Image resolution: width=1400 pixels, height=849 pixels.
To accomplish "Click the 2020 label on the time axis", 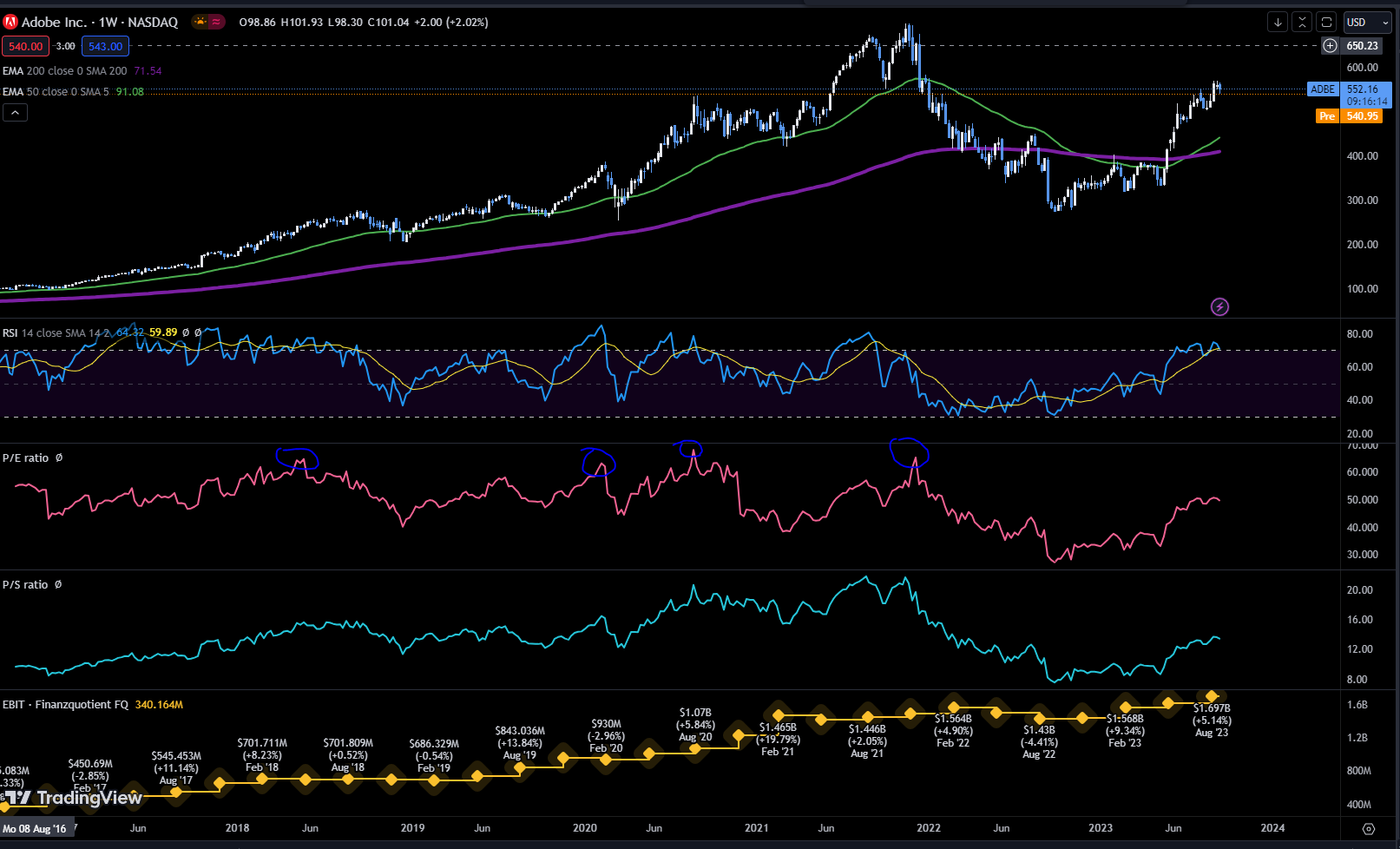I will click(584, 828).
